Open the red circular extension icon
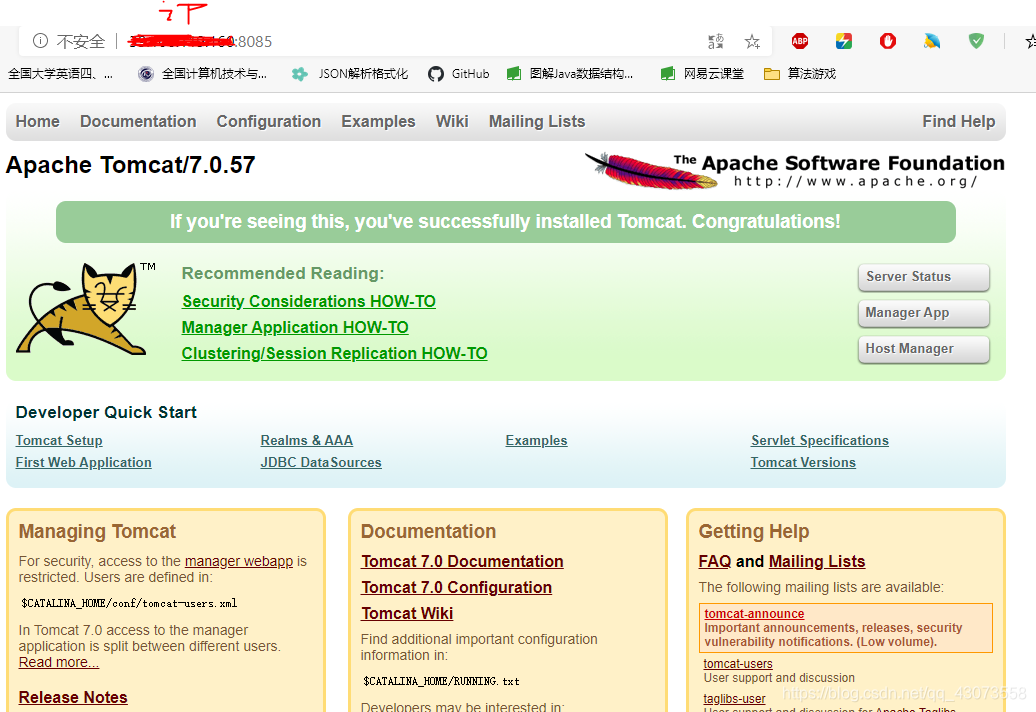The height and width of the screenshot is (712, 1036). (888, 41)
